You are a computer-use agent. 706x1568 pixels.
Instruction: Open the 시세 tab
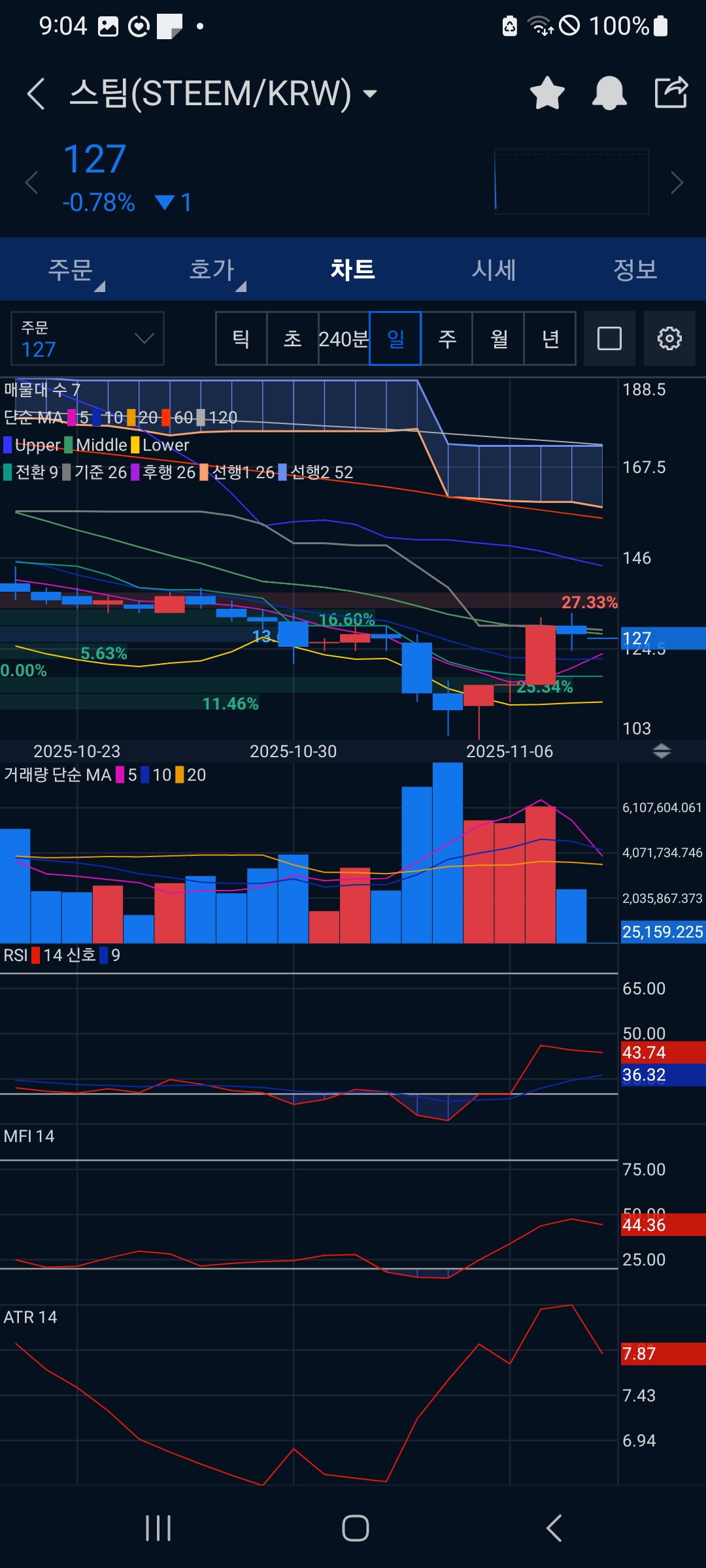tap(494, 269)
